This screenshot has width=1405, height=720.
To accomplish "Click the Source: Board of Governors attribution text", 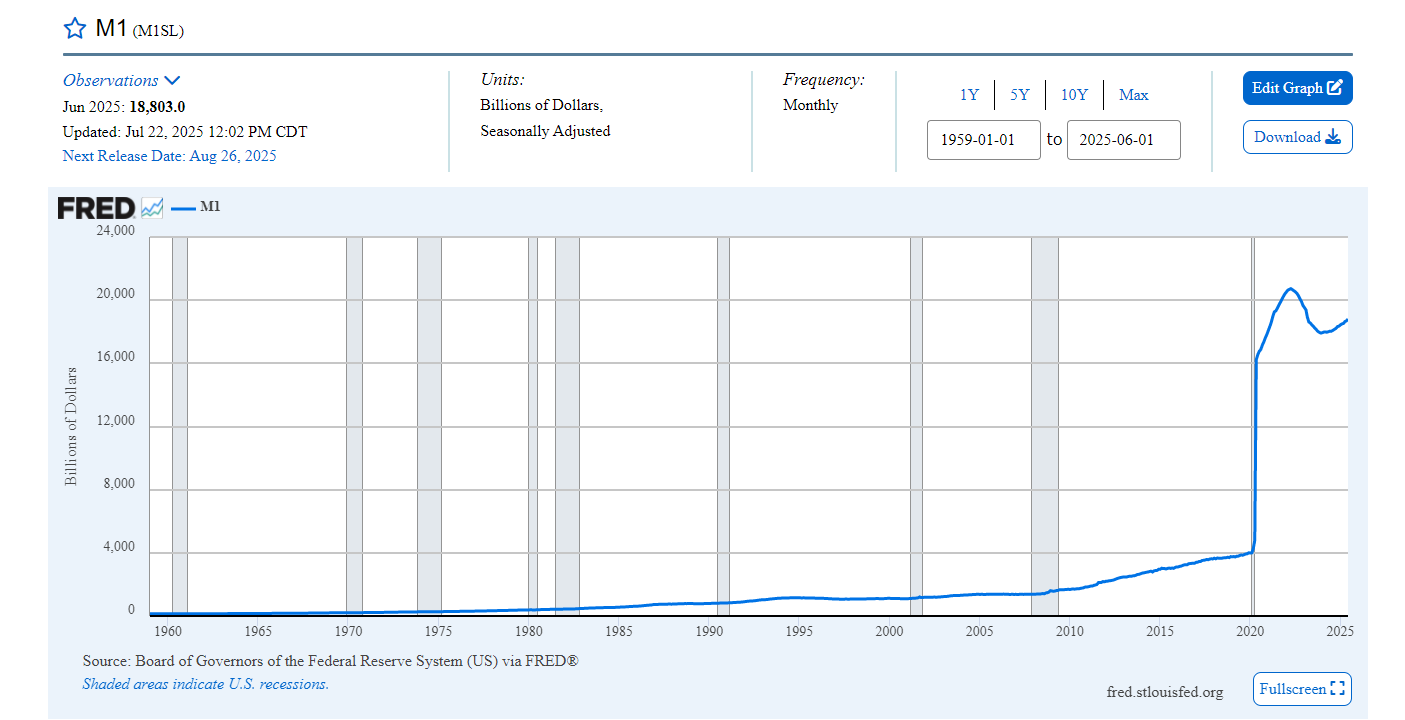I will (x=331, y=661).
